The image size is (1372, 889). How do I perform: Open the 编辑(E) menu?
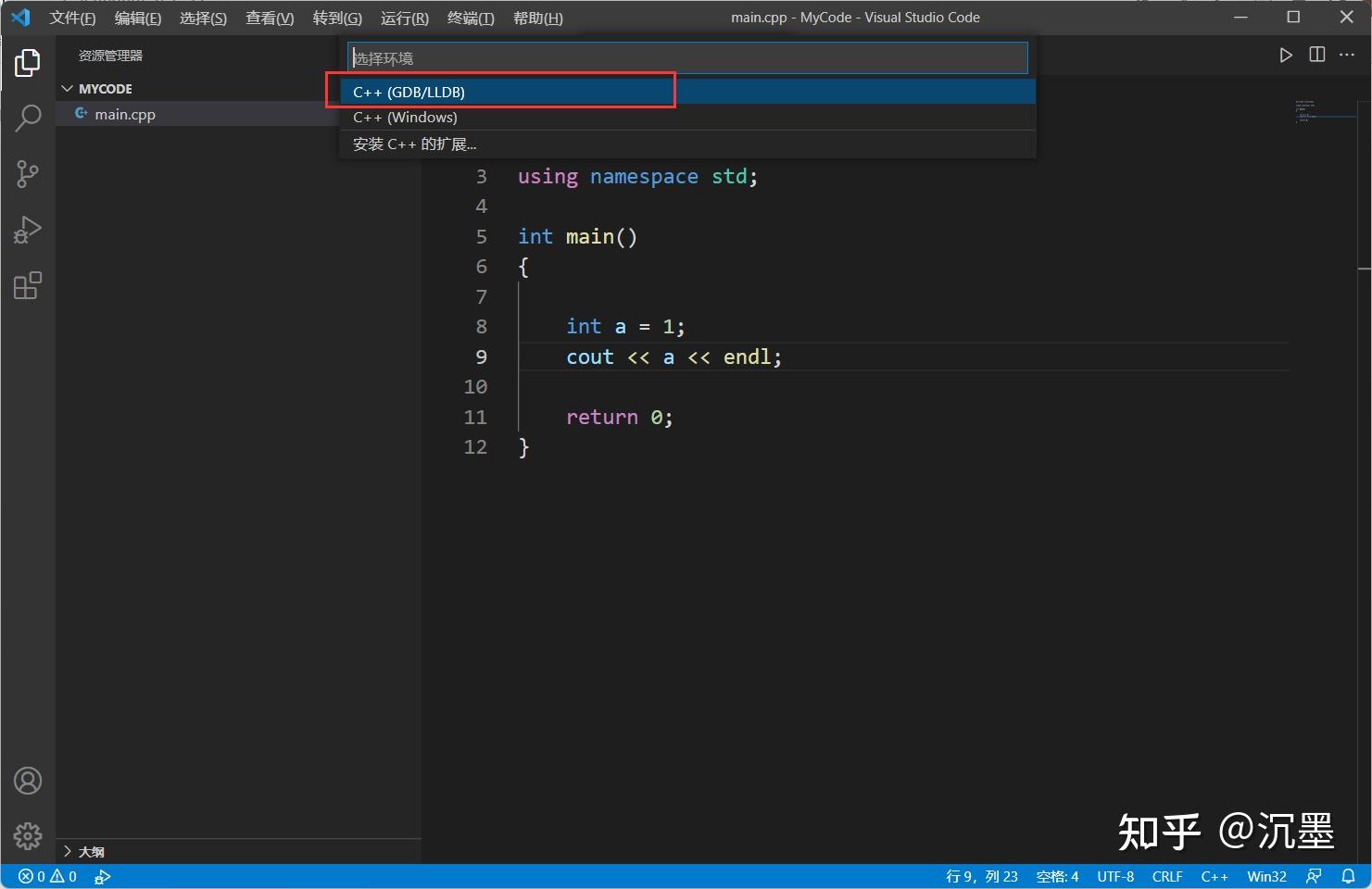point(137,18)
